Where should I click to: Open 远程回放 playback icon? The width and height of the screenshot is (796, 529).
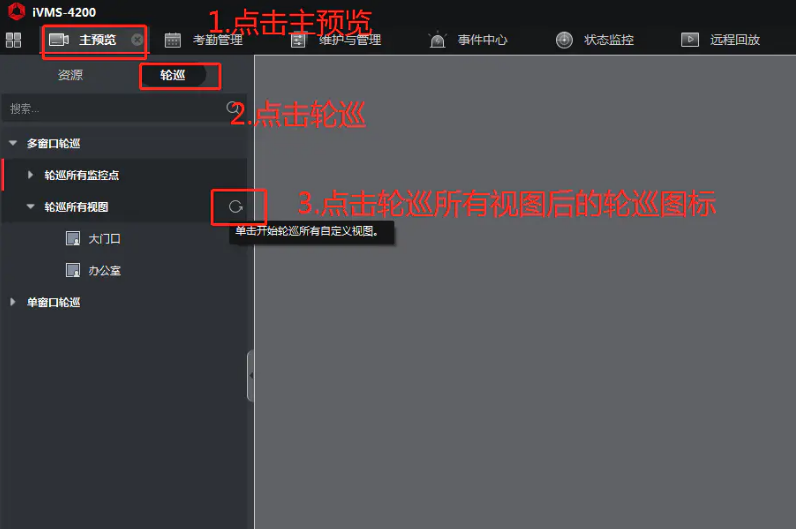690,40
